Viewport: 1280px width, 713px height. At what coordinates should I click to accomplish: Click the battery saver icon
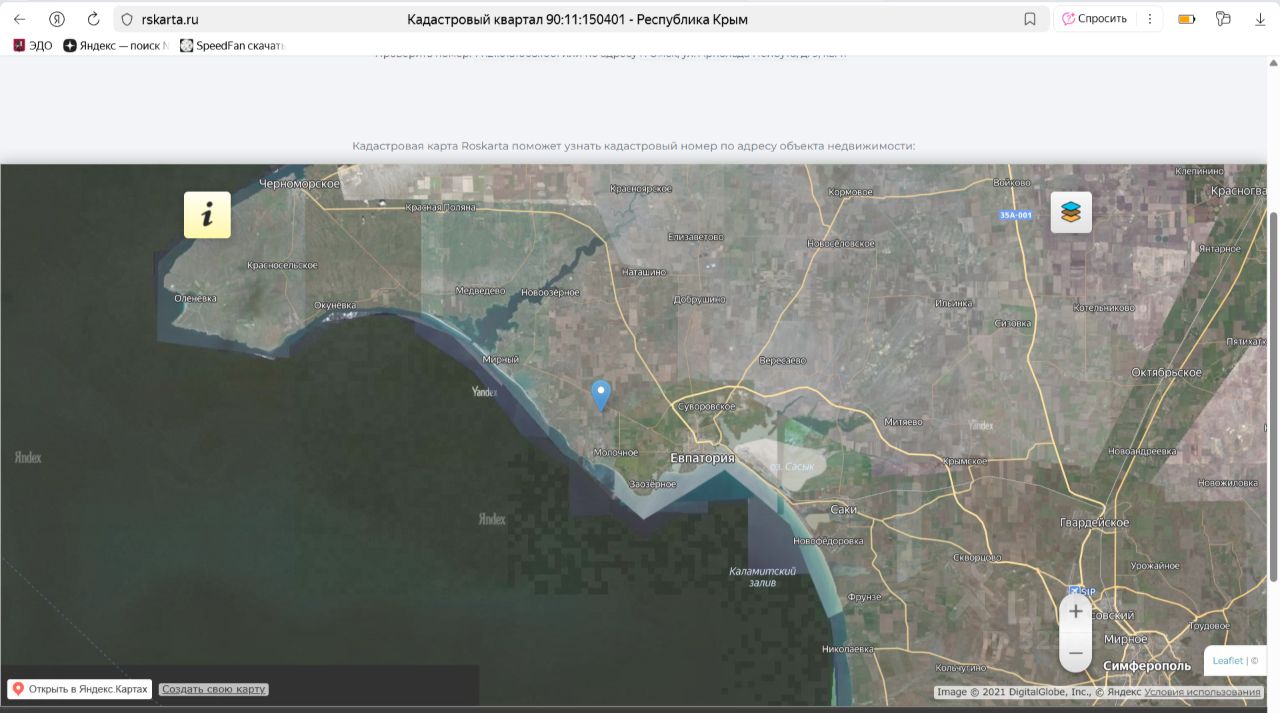[1187, 19]
